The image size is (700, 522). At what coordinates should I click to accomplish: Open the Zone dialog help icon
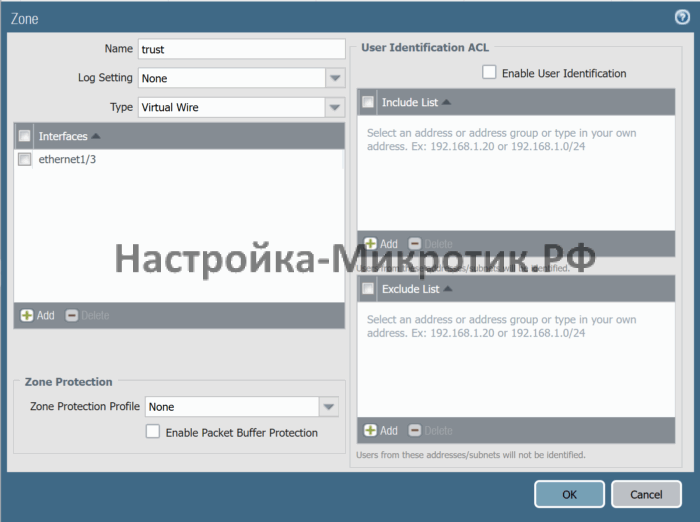(682, 17)
